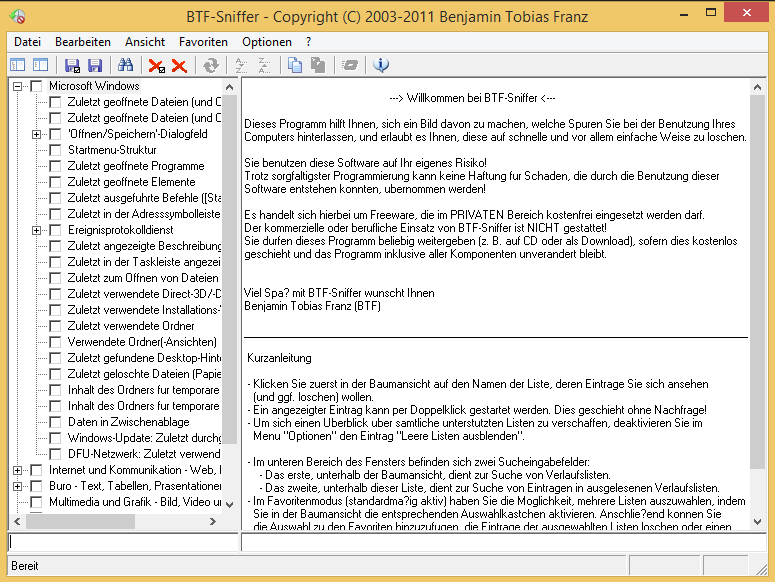The width and height of the screenshot is (775, 582).
Task: Click the welcome text pane vertical scrollbar thumb
Action: 757,282
